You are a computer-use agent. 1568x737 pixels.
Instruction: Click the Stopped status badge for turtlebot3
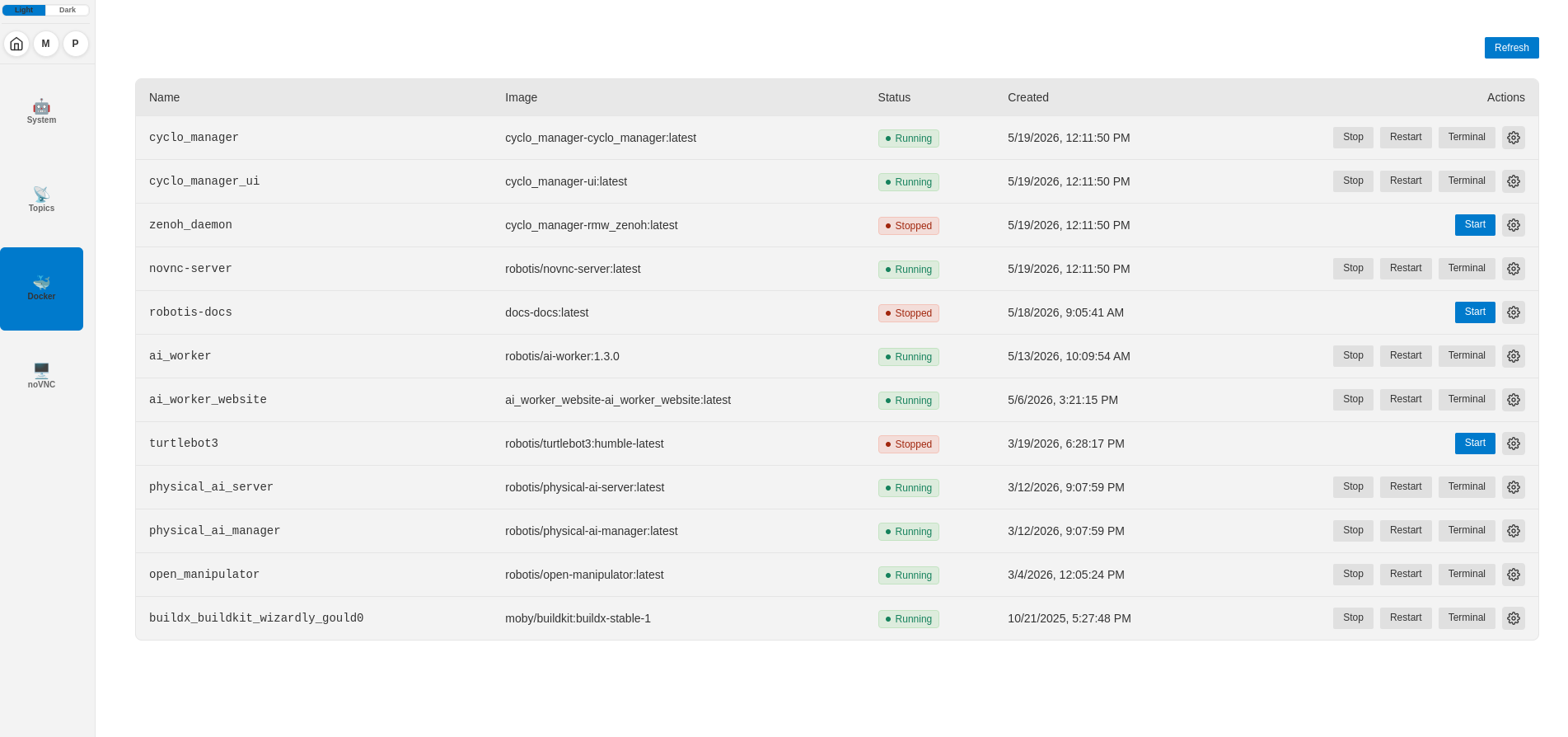coord(908,444)
